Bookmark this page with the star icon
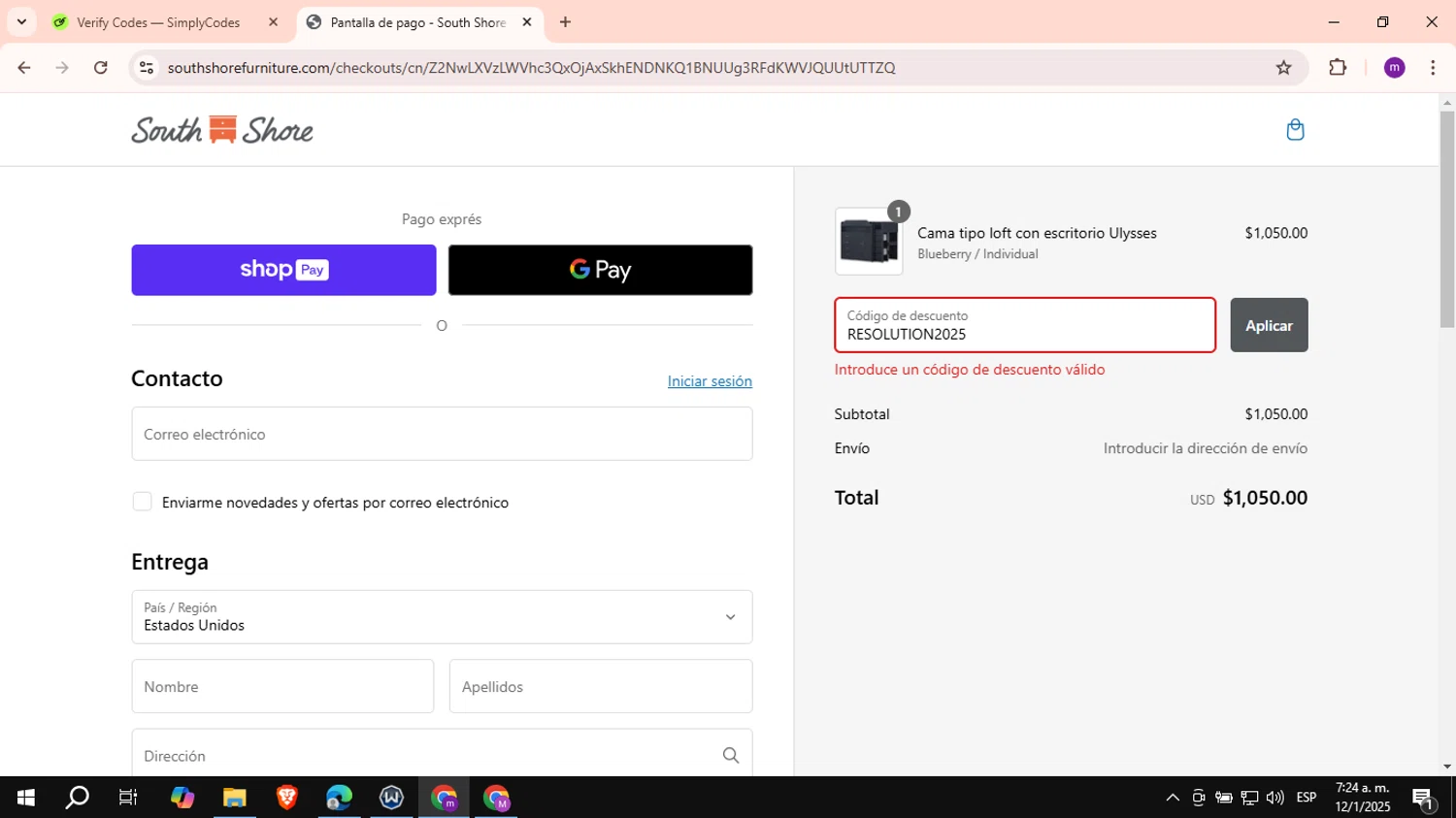The width and height of the screenshot is (1456, 818). click(x=1283, y=68)
